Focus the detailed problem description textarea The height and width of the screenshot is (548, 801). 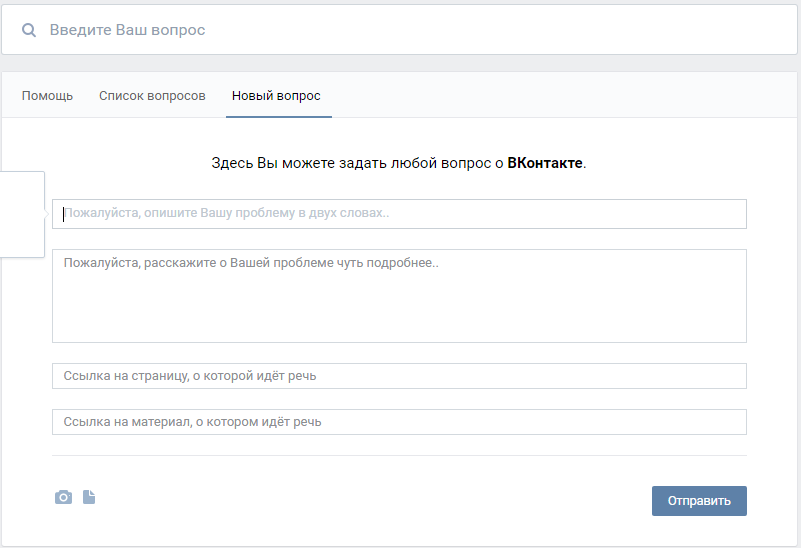[x=400, y=296]
